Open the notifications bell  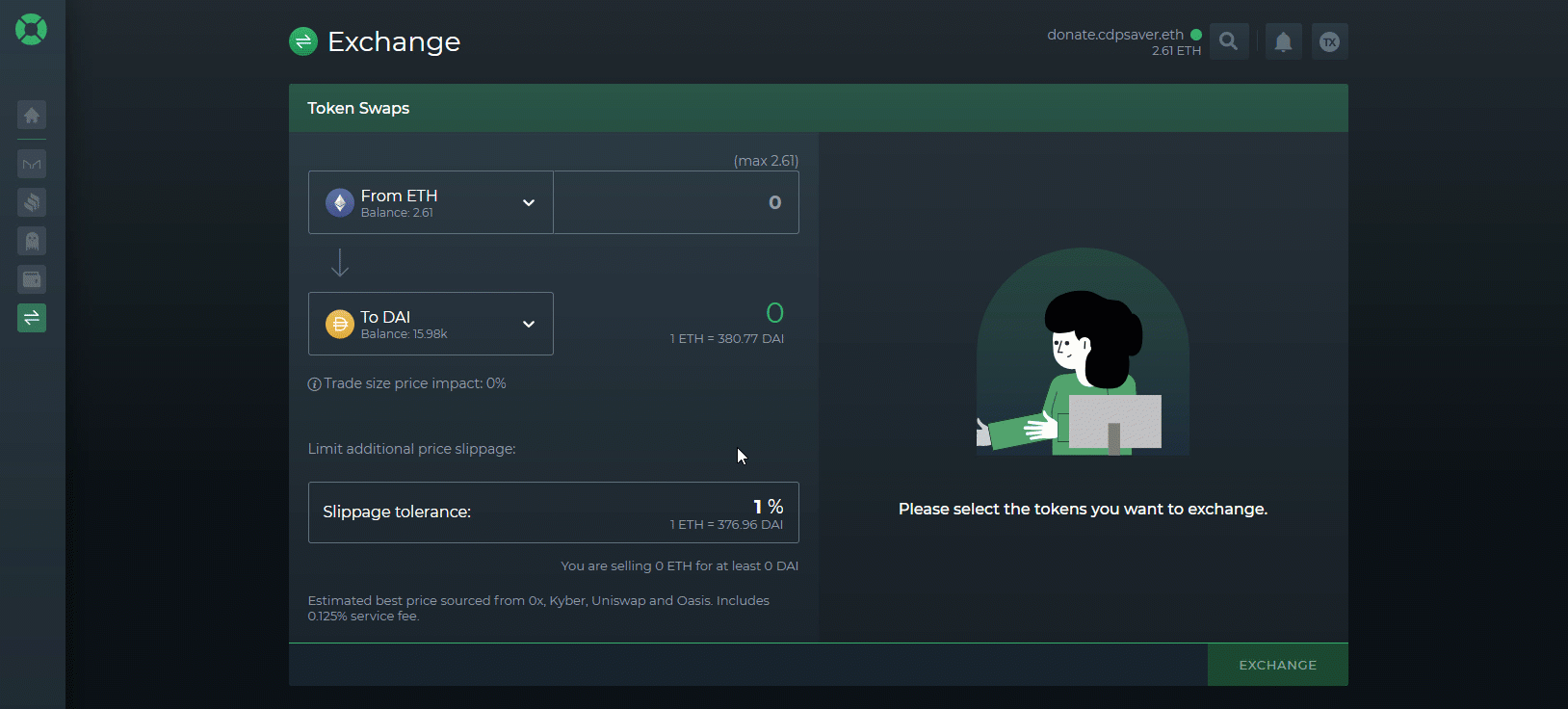coord(1283,41)
